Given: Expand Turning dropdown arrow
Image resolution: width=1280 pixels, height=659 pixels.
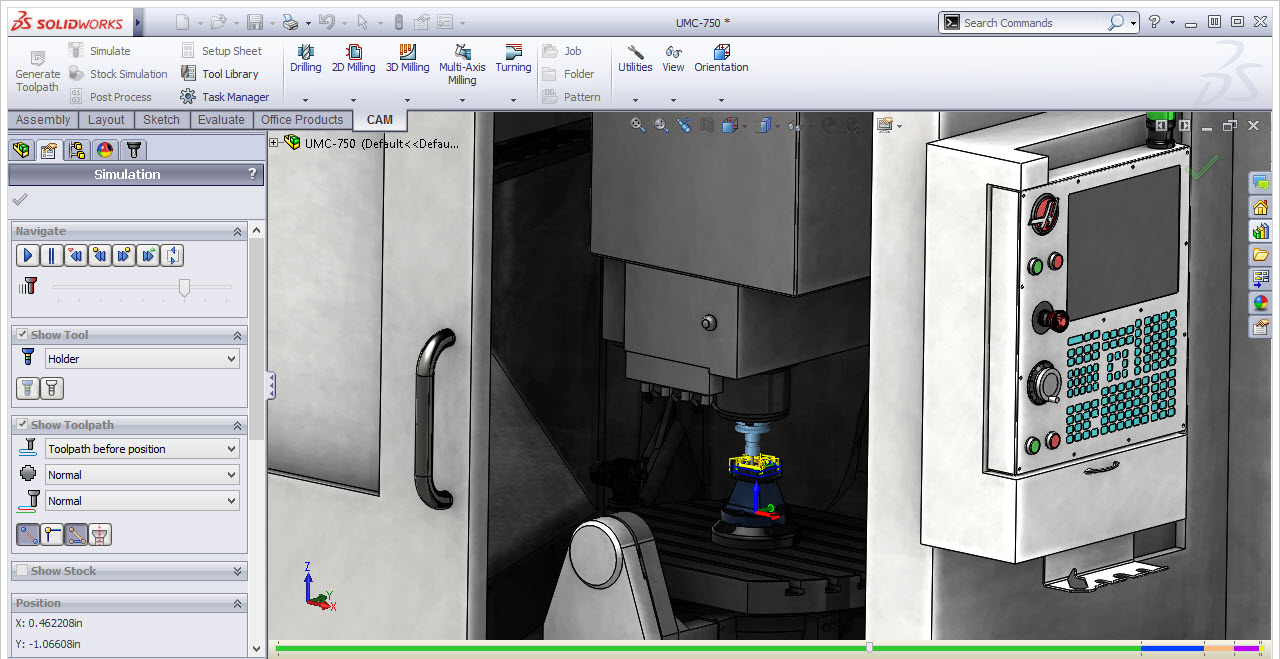Looking at the screenshot, I should (x=513, y=100).
